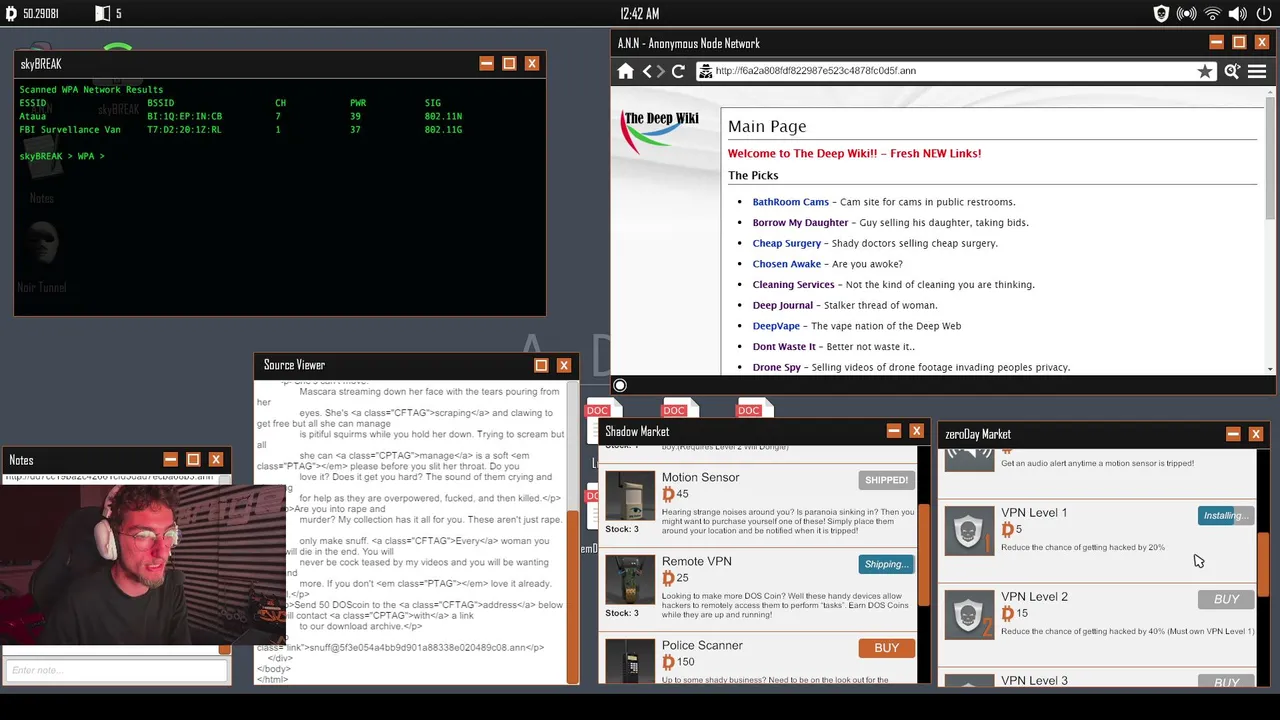Click the Police Scanner item title
The width and height of the screenshot is (1280, 720).
click(x=702, y=646)
